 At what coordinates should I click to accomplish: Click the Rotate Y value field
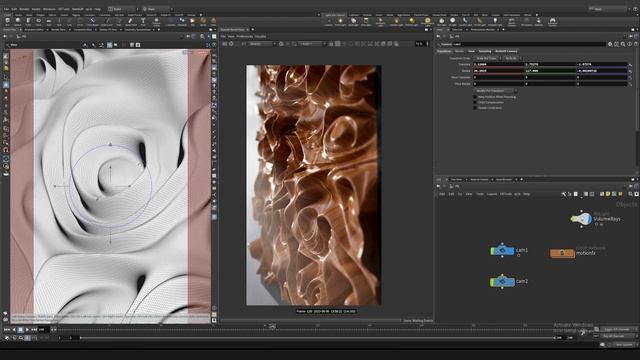[x=550, y=71]
